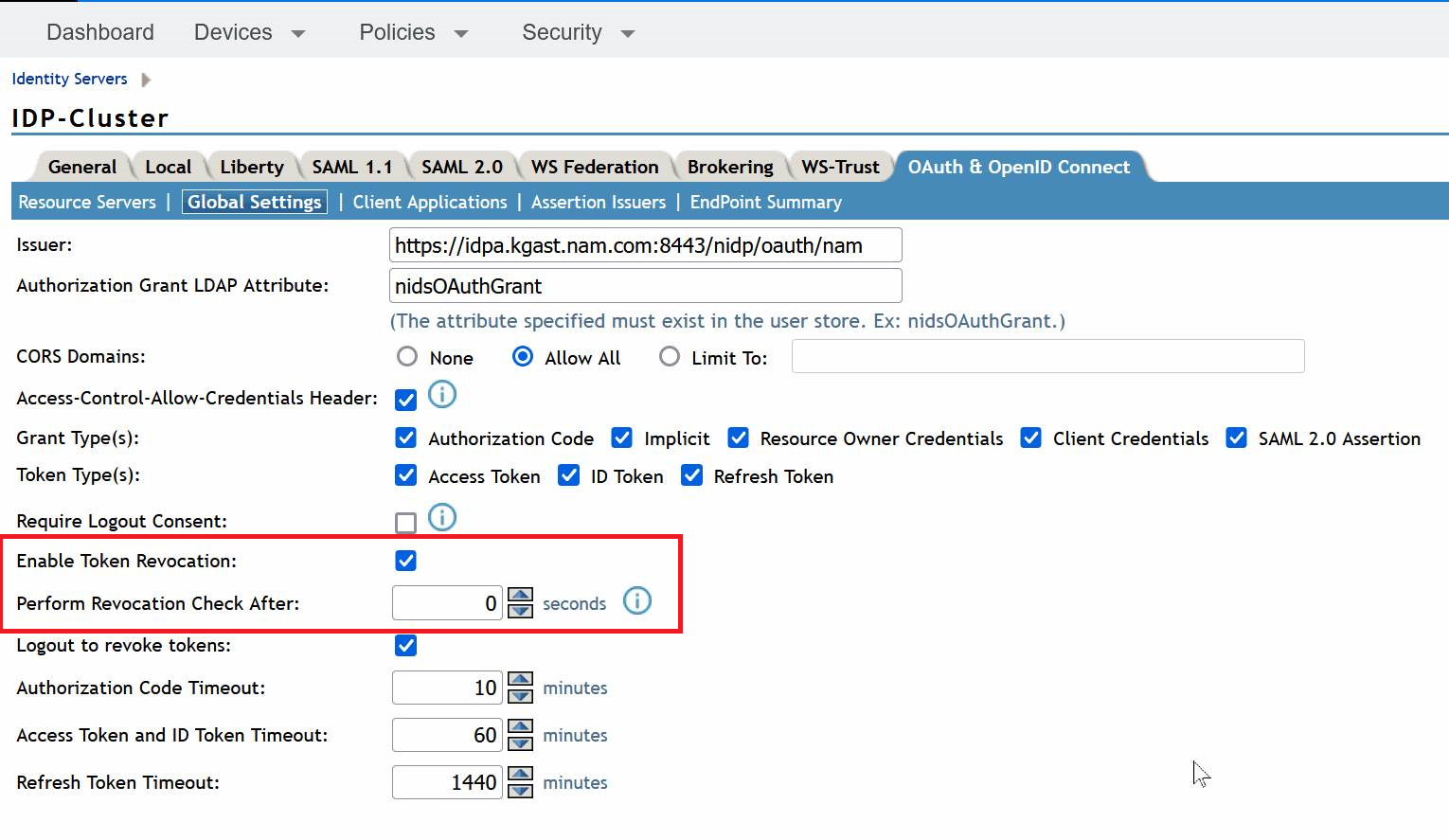Increment Access Token and ID Token Timeout
The height and width of the screenshot is (840, 1449).
pyautogui.click(x=519, y=727)
